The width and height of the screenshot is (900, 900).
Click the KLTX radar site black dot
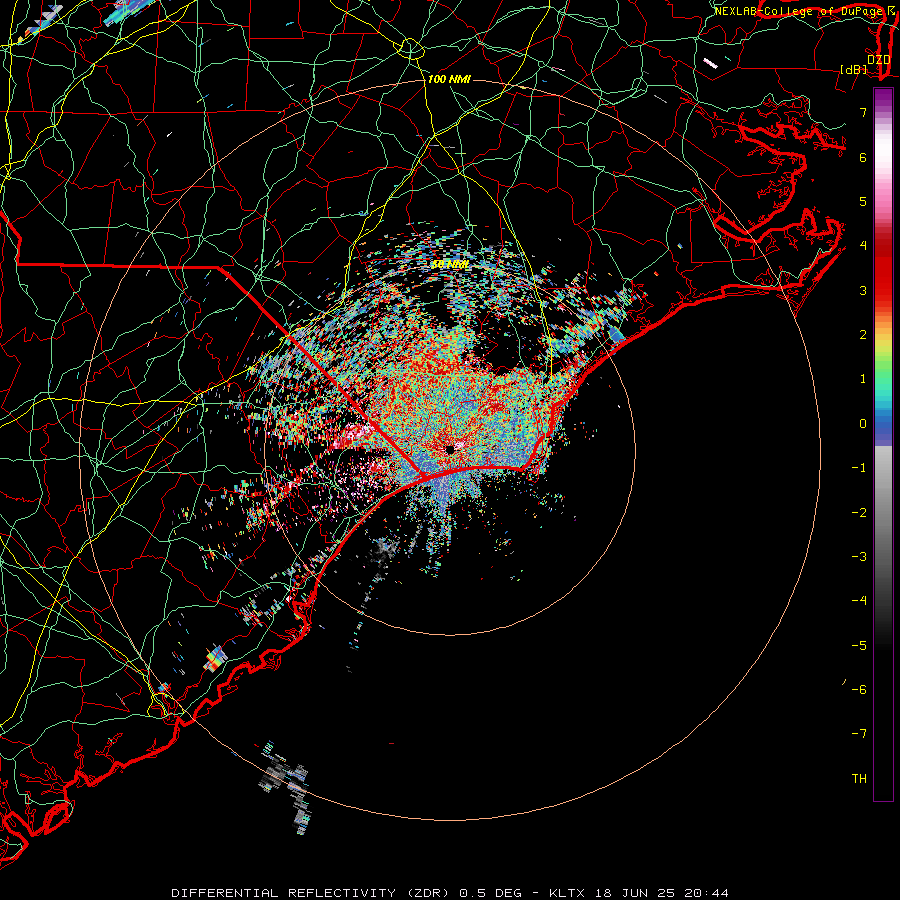tap(450, 449)
